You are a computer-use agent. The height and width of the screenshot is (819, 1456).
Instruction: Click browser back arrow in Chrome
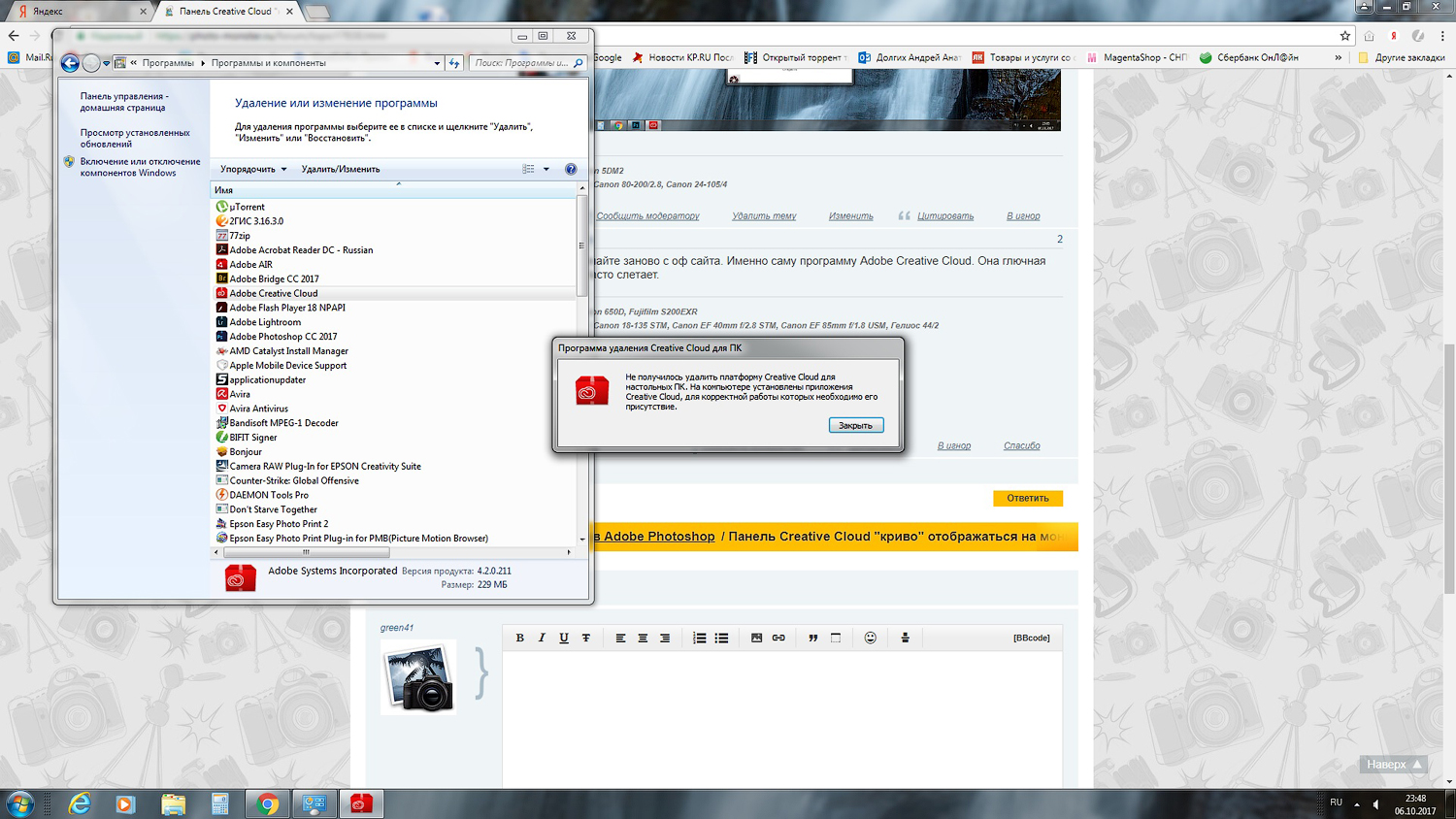(x=14, y=36)
